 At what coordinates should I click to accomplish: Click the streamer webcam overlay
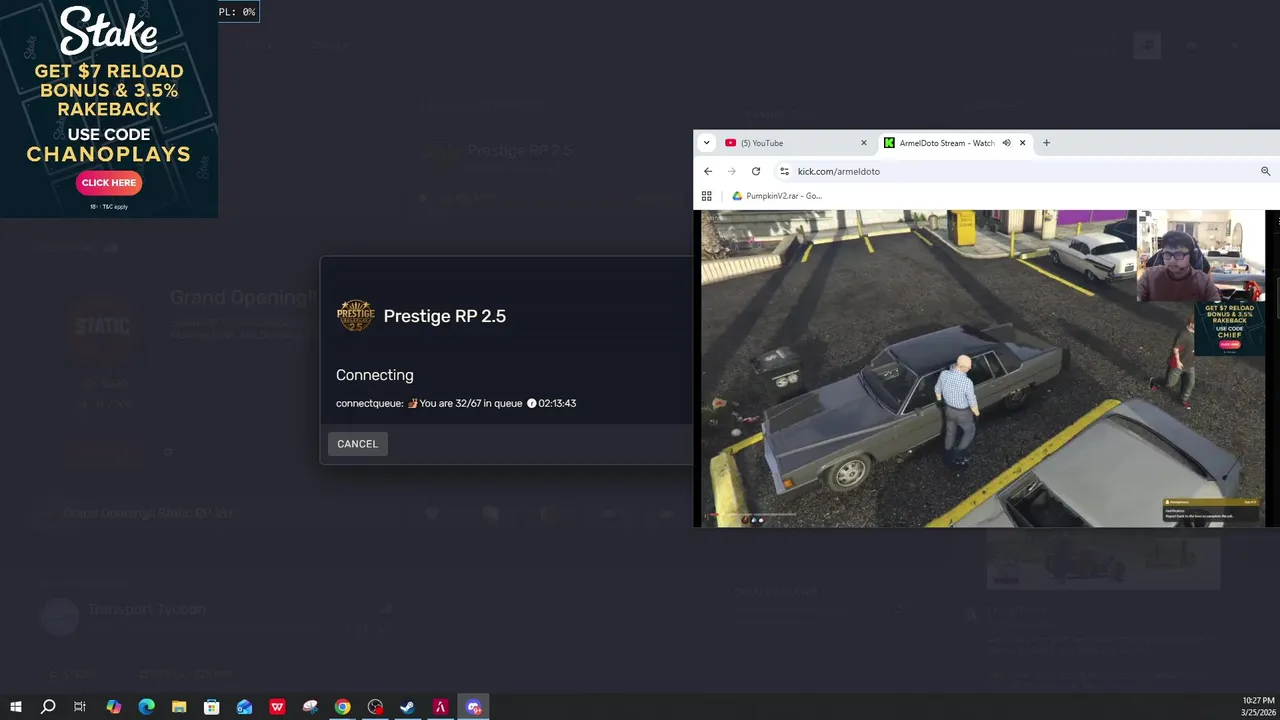coord(1201,255)
